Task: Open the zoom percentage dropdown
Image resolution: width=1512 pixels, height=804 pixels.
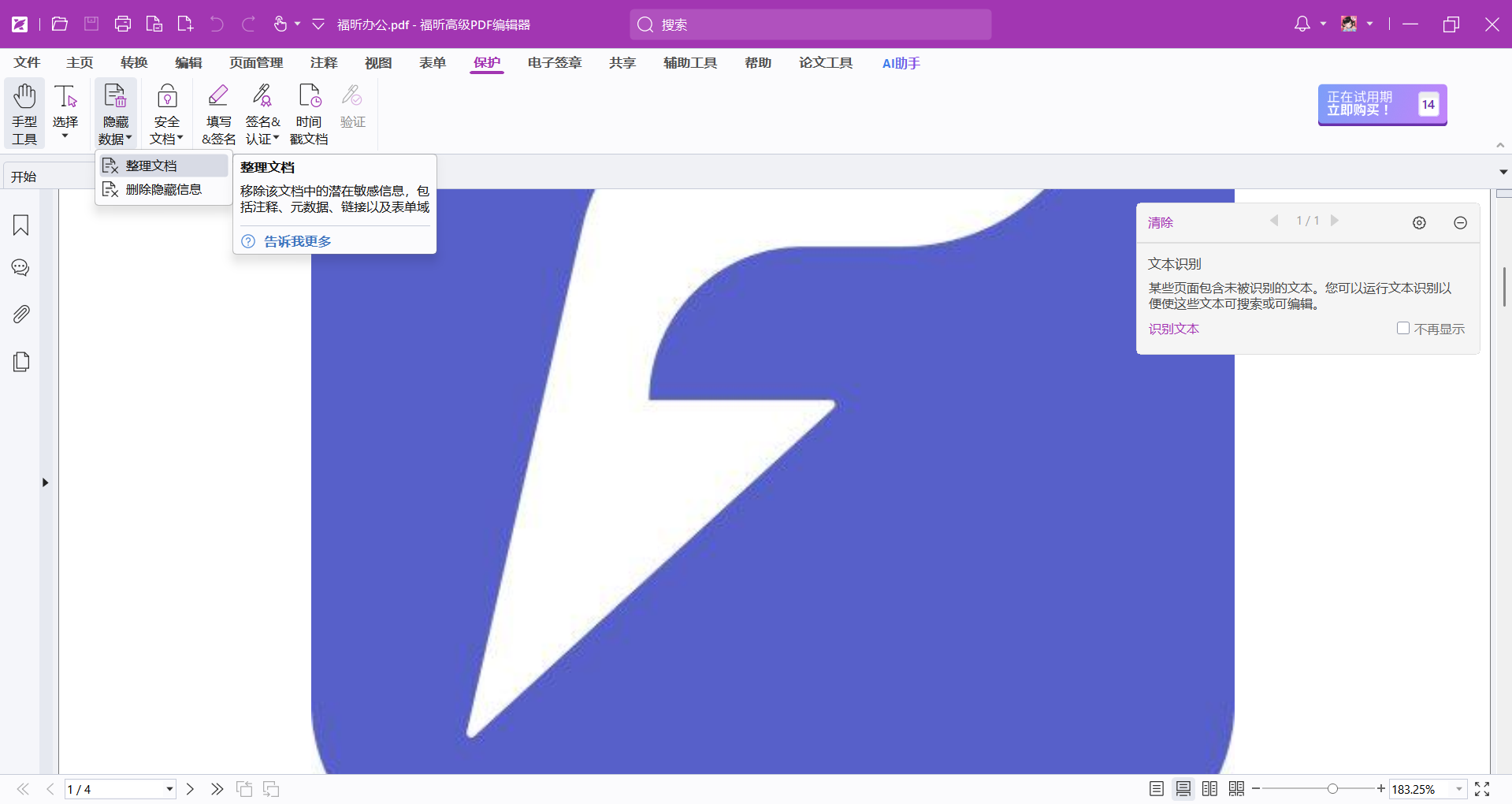Action: (1459, 789)
